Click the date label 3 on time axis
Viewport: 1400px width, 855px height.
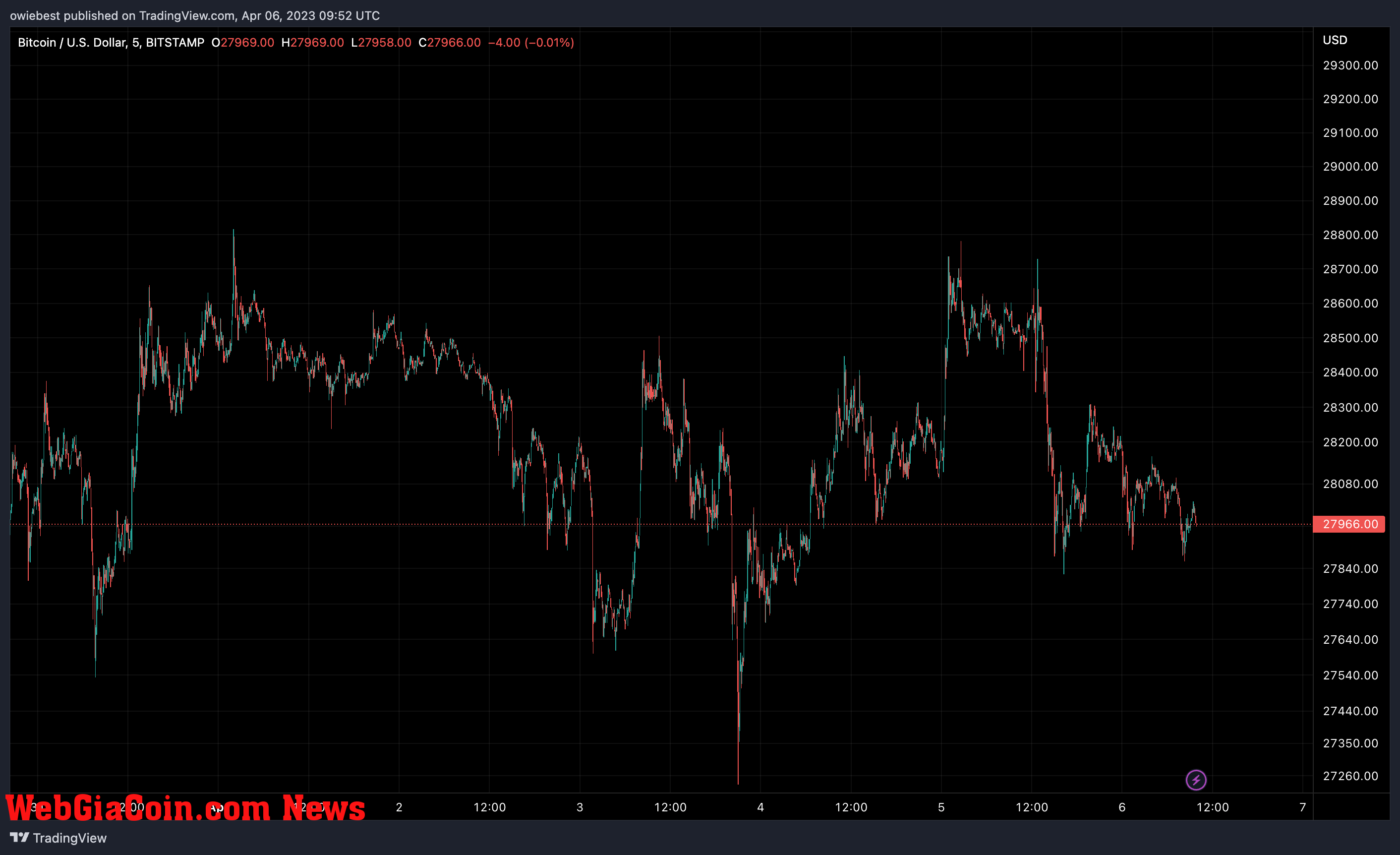[580, 807]
